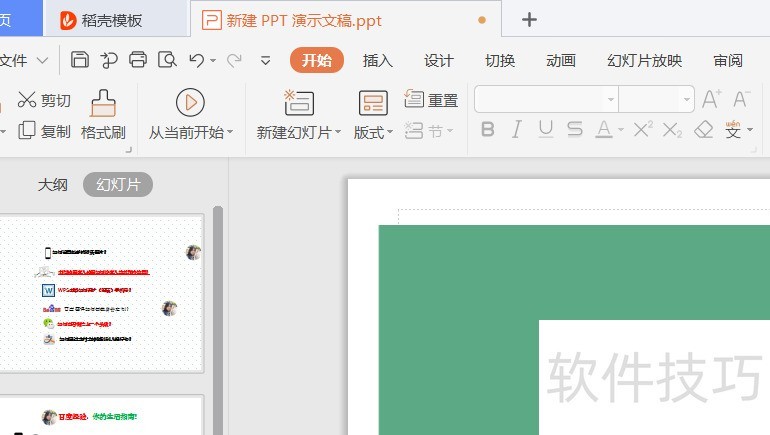770x435 pixels.
Task: Open the Slide Show (幻灯片放映) tab
Action: tap(644, 60)
